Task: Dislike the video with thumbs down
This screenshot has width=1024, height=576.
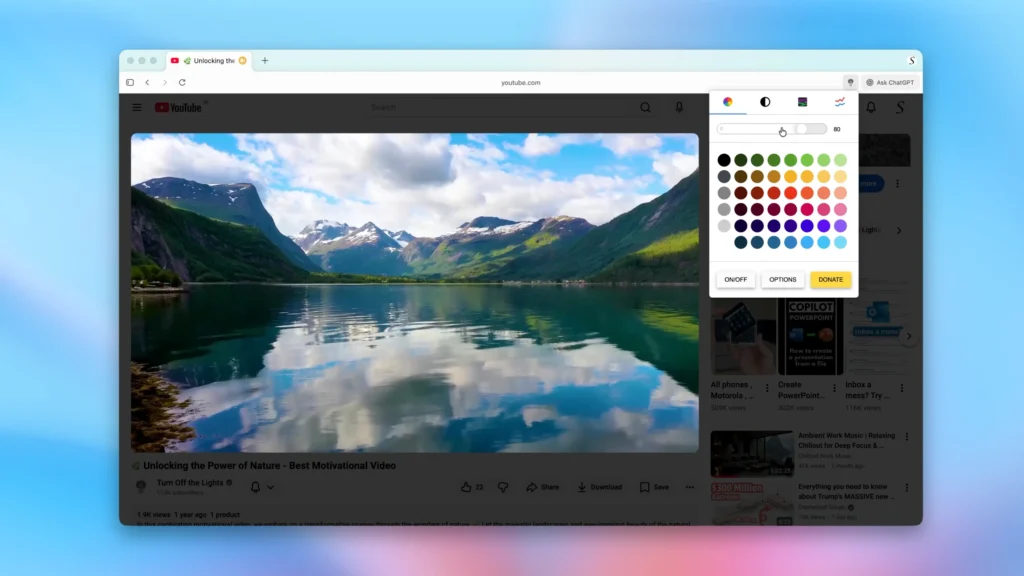Action: pos(503,487)
